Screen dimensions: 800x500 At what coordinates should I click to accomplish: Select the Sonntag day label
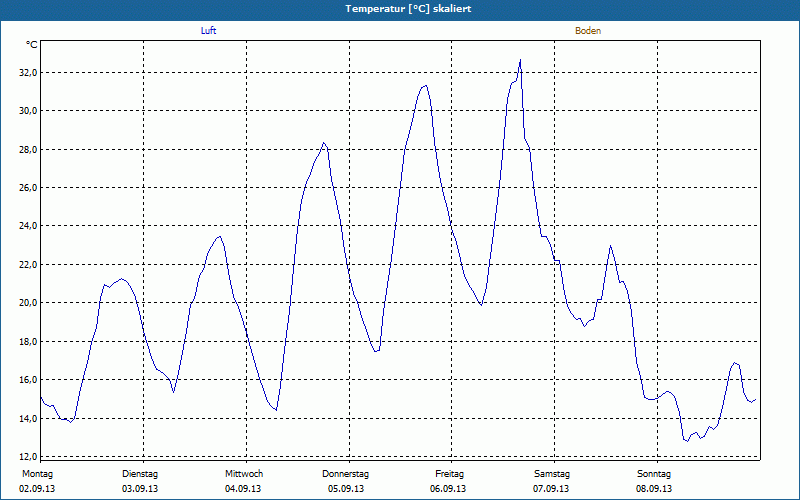pos(654,474)
